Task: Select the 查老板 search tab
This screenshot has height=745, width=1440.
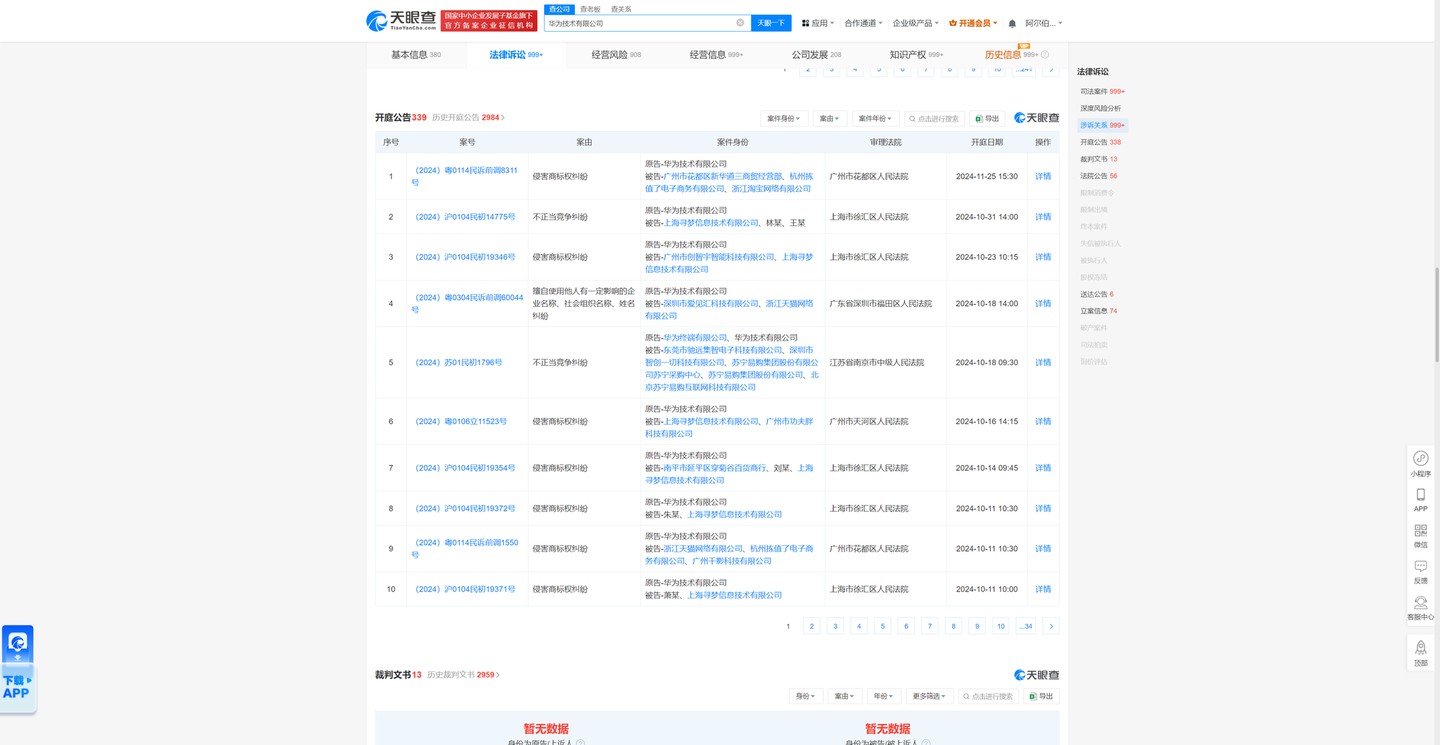Action: 590,9
